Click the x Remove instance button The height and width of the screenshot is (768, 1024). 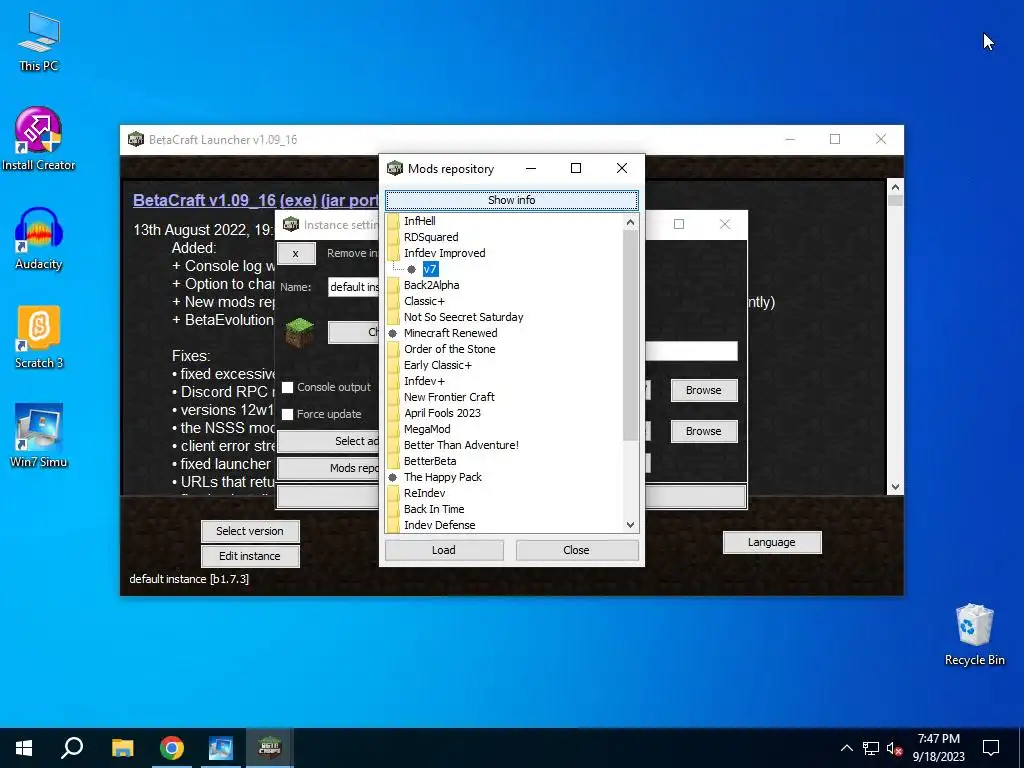(x=296, y=253)
